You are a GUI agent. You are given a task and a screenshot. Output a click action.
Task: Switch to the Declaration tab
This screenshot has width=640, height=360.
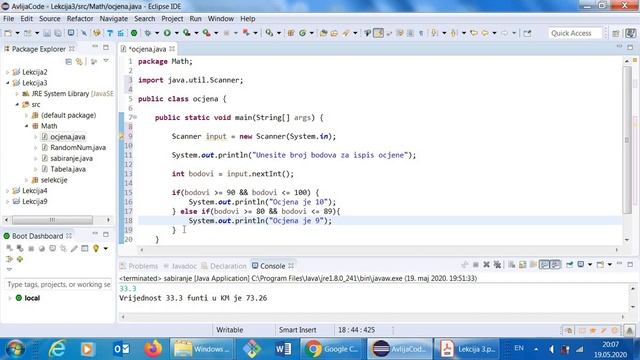coord(224,266)
